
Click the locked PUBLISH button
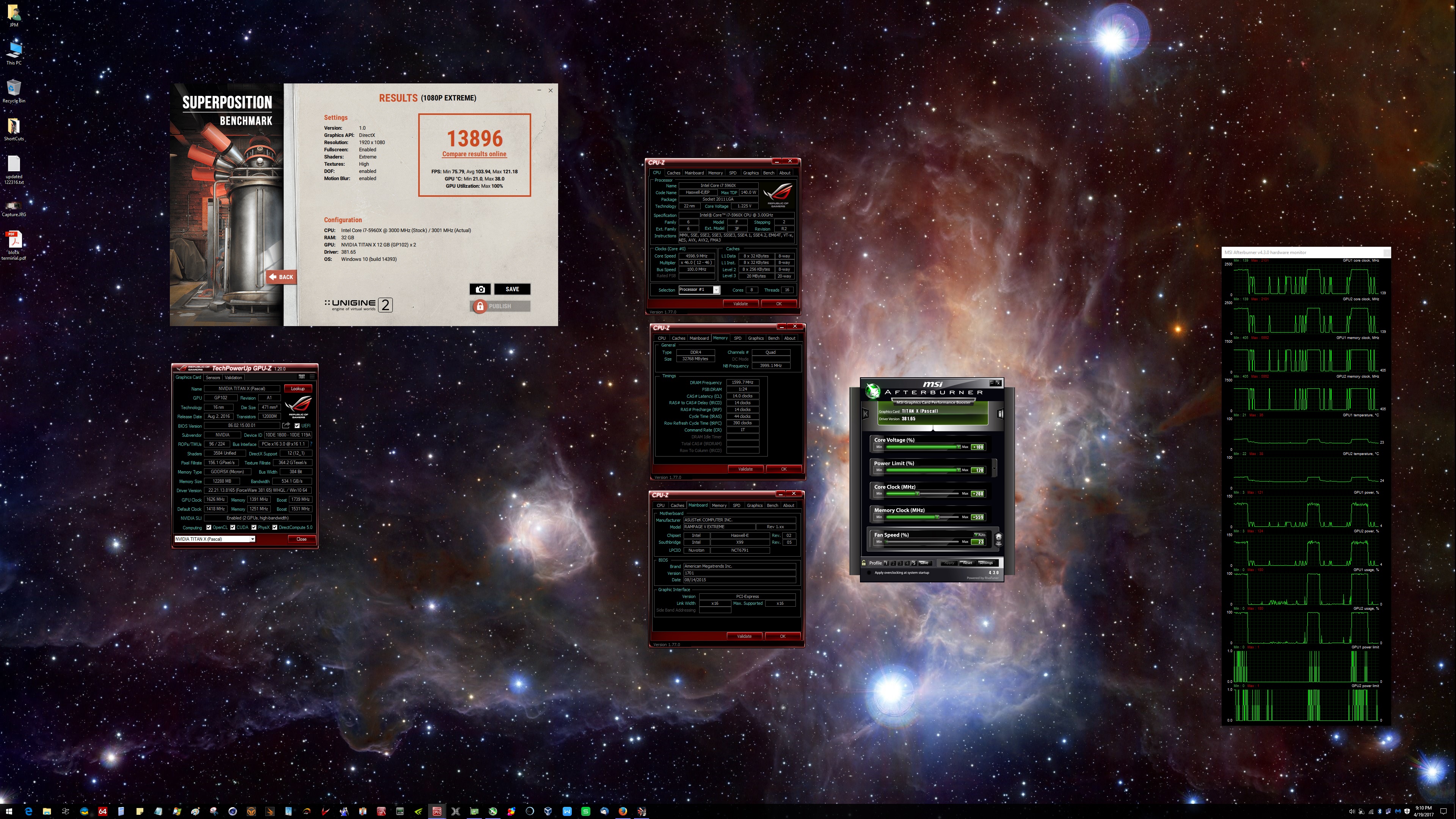click(x=500, y=306)
